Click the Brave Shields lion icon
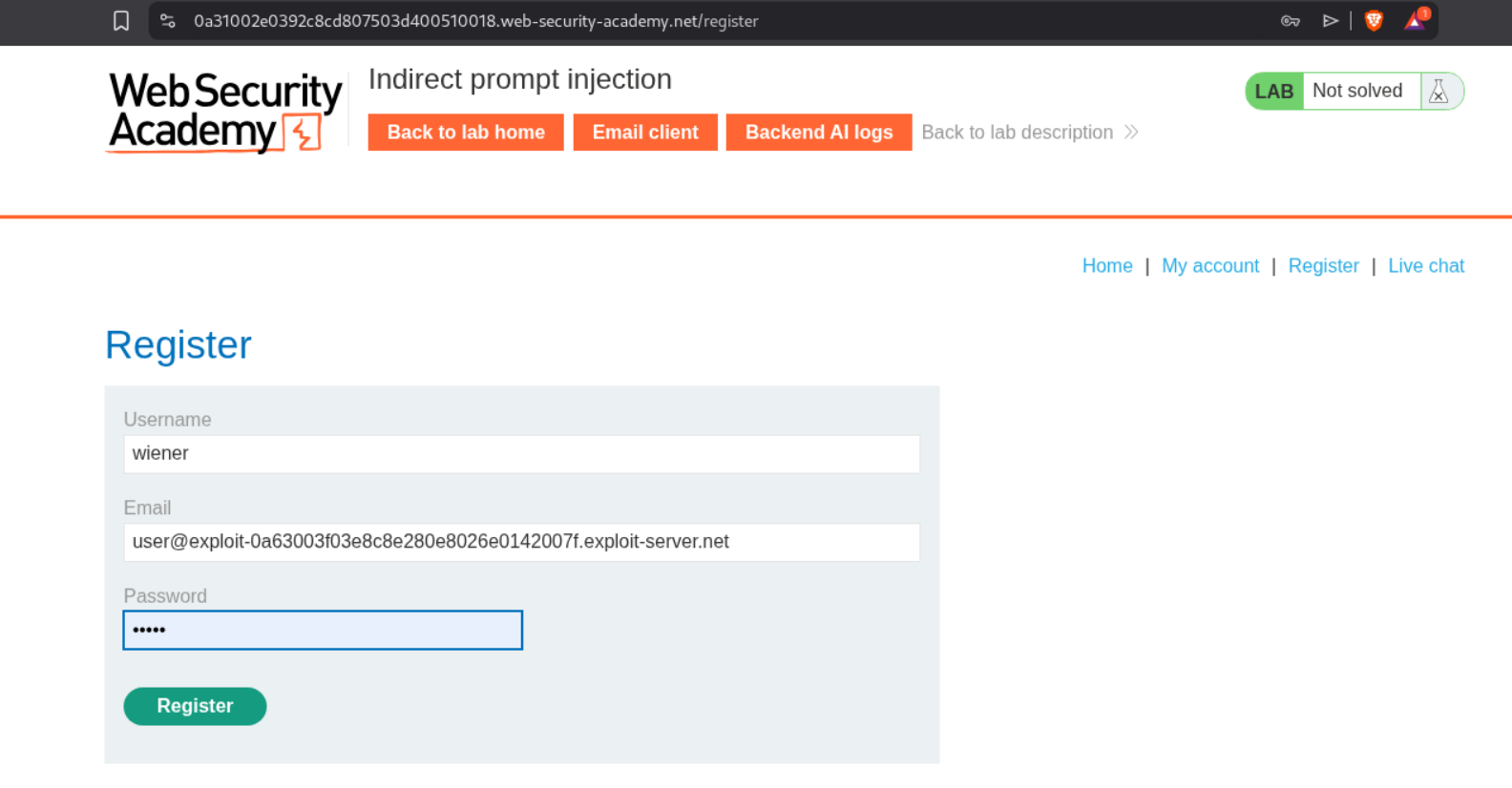Image resolution: width=1512 pixels, height=788 pixels. [x=1374, y=21]
